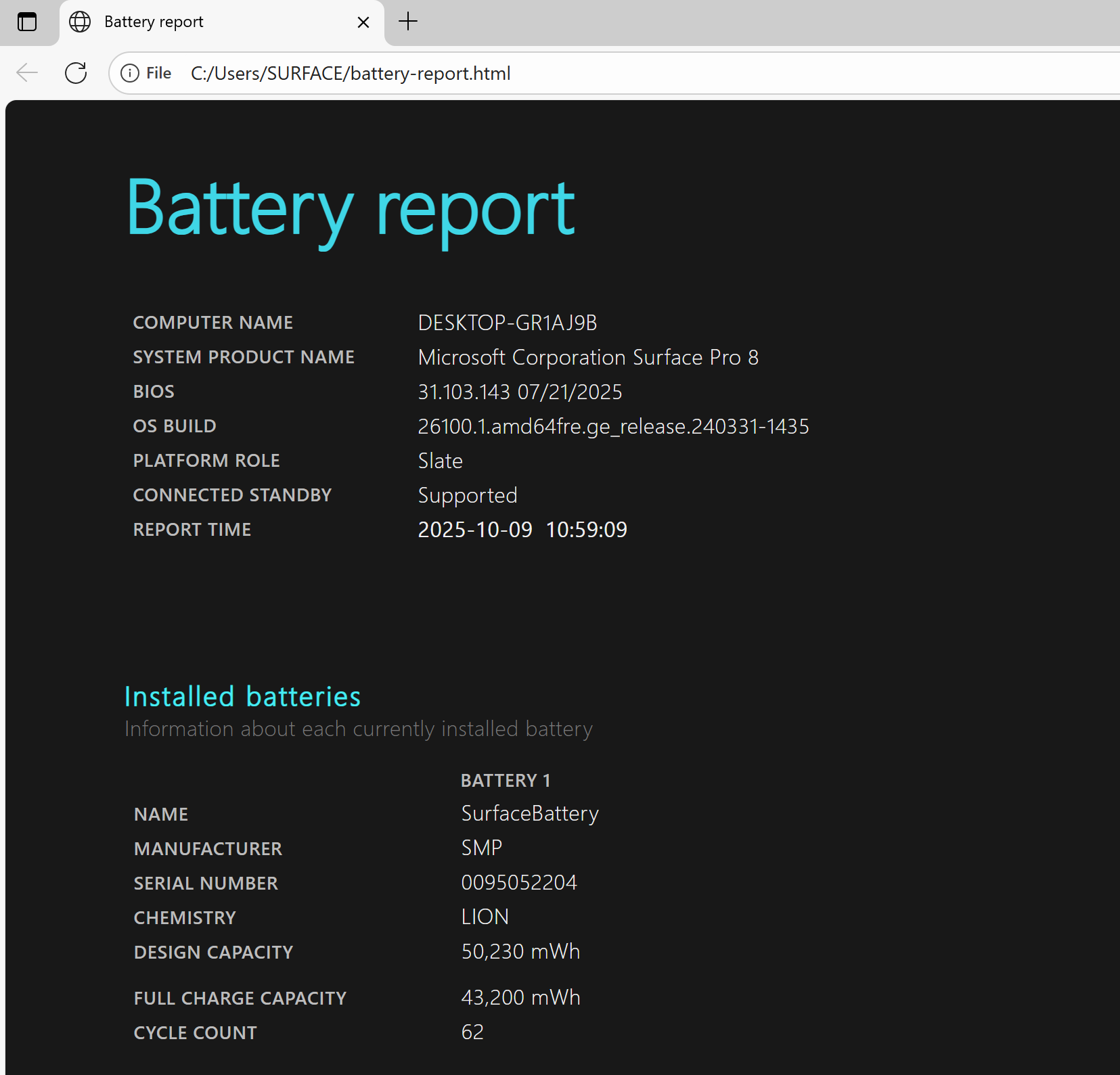Click computer name DESKTOP-GR1AJ9B value

pyautogui.click(x=507, y=323)
